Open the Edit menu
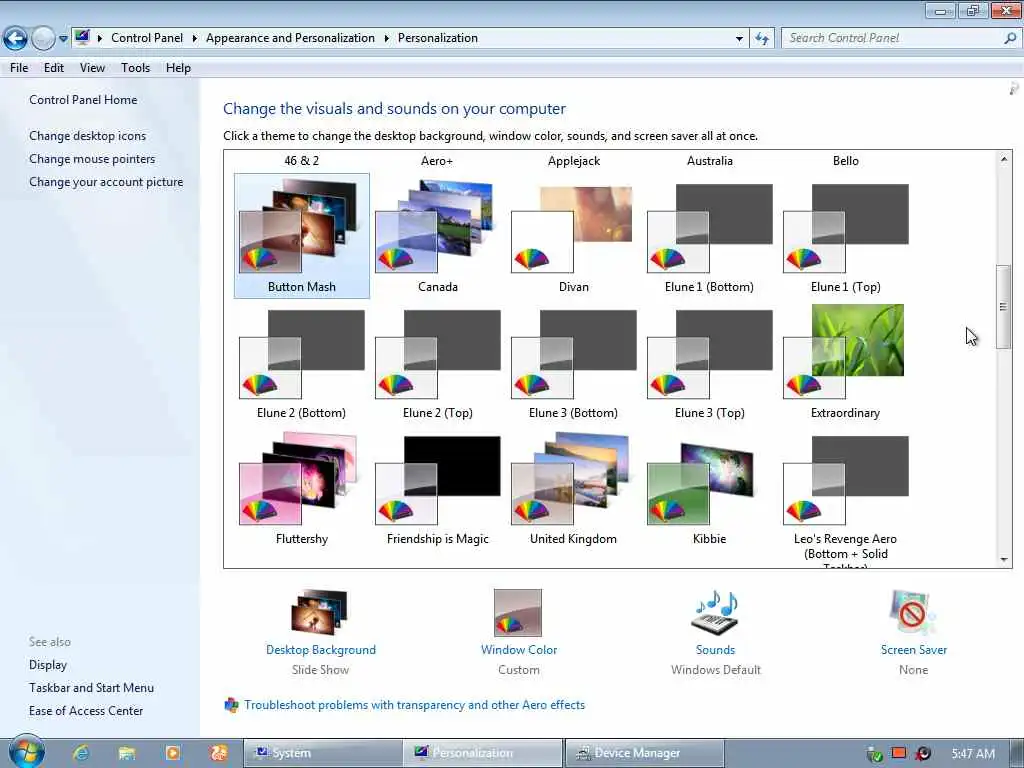Image resolution: width=1024 pixels, height=768 pixels. [x=54, y=68]
